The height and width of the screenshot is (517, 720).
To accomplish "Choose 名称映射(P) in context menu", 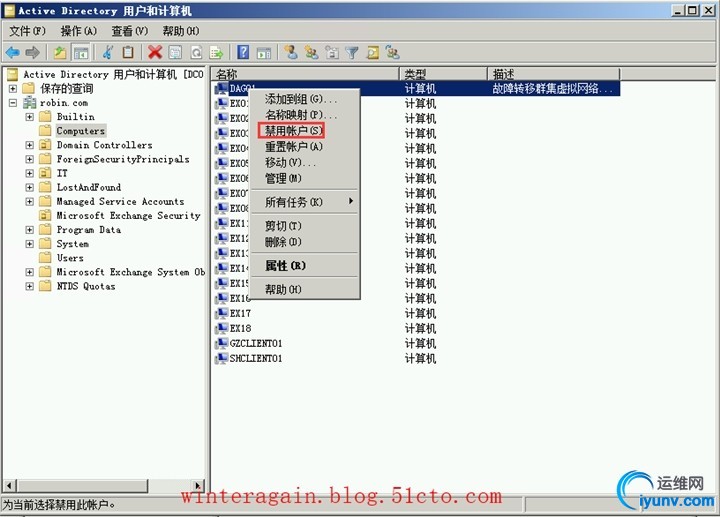I will [305, 115].
